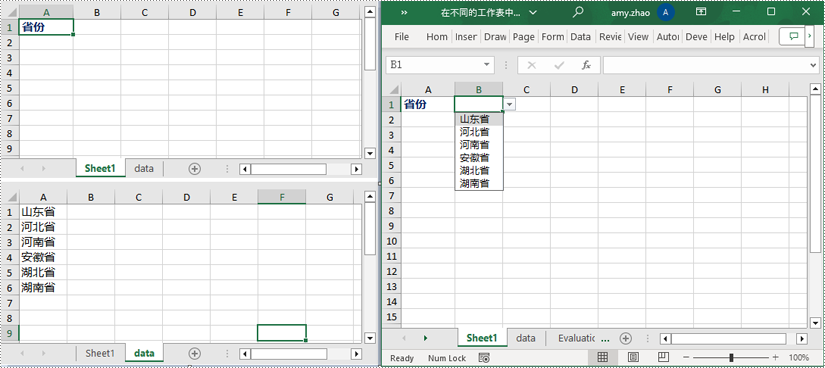Viewport: 825px width, 368px height.
Task: Click the select-all corner in the right worksheet
Action: click(x=393, y=89)
